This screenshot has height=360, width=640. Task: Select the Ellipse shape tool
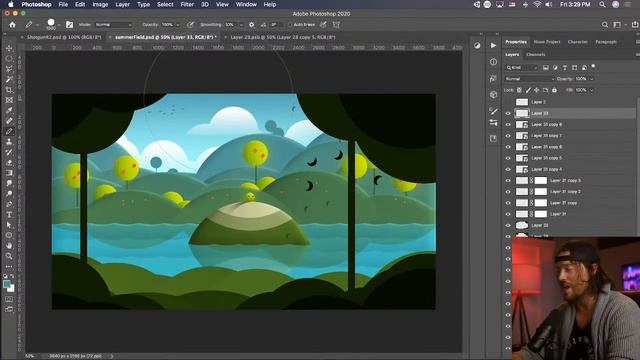pyautogui.click(x=9, y=235)
